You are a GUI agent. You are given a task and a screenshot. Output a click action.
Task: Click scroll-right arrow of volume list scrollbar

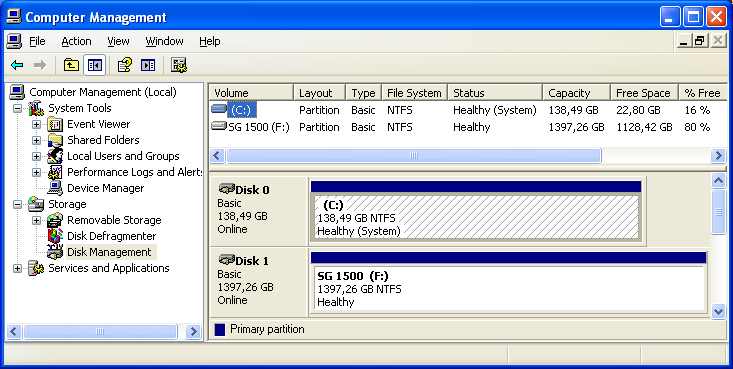coord(718,156)
